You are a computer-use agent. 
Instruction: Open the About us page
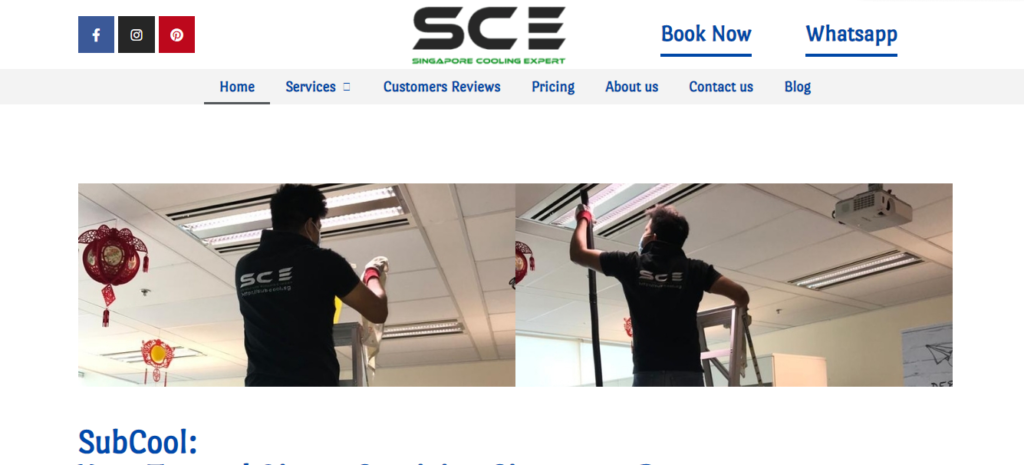pyautogui.click(x=632, y=87)
